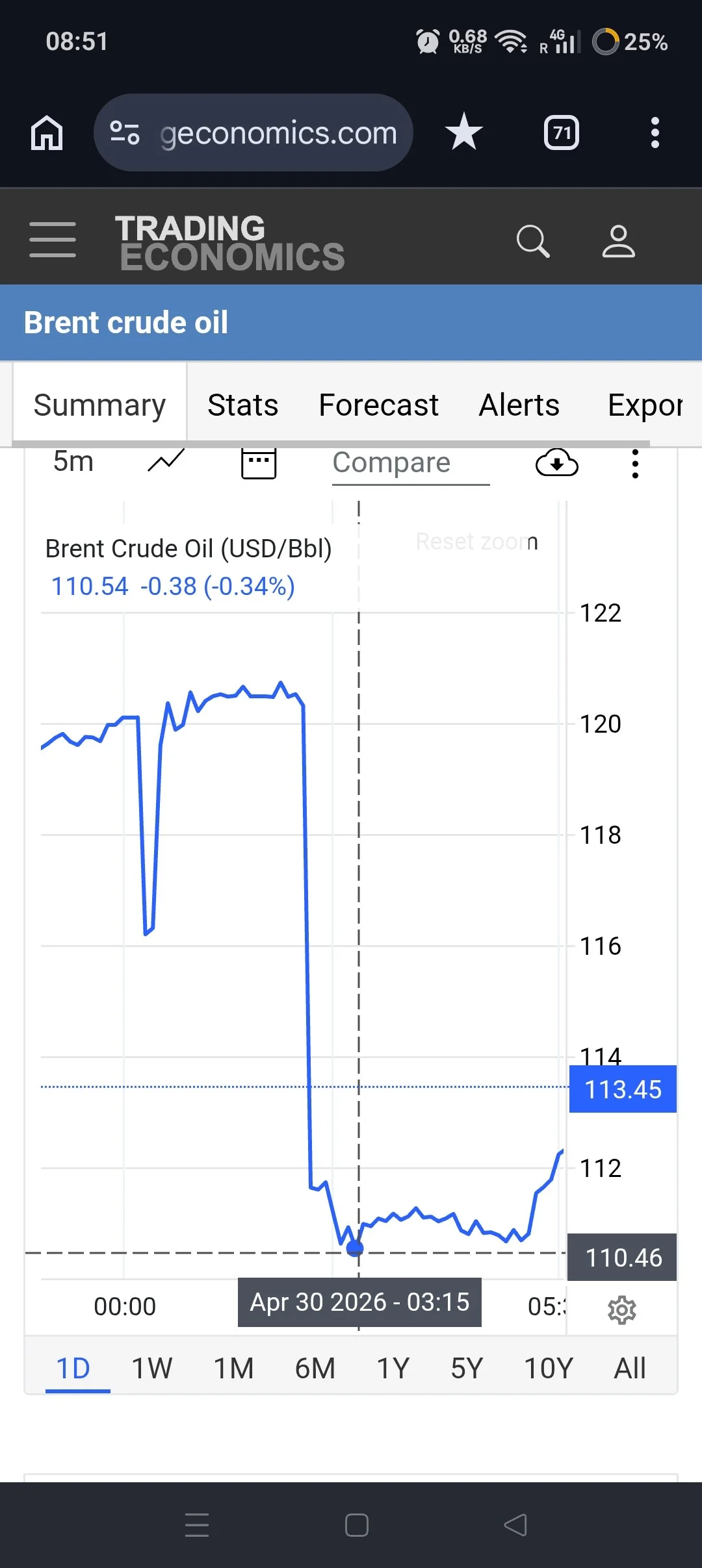Viewport: 702px width, 1568px height.
Task: Open chart settings gear icon
Action: click(x=622, y=1310)
